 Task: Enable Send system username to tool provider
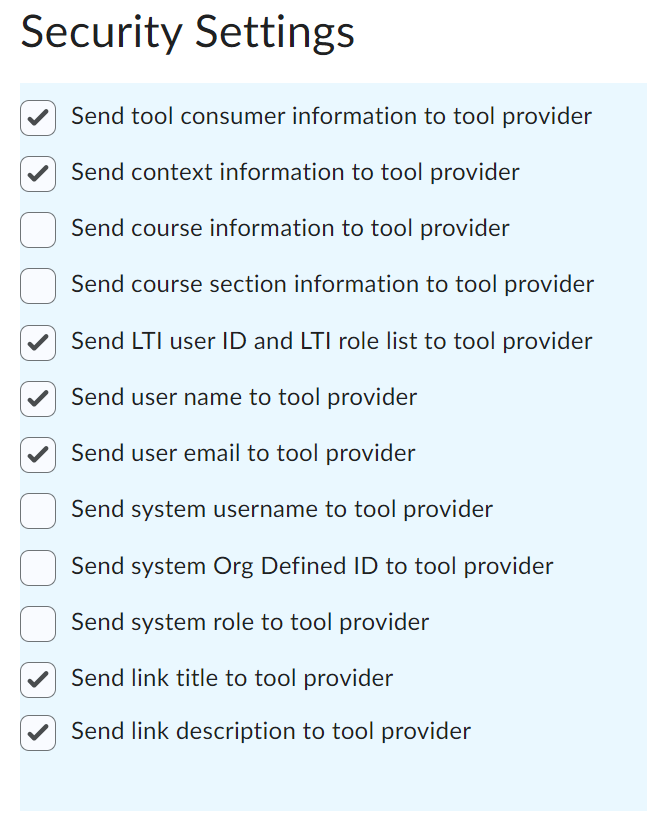[x=38, y=511]
